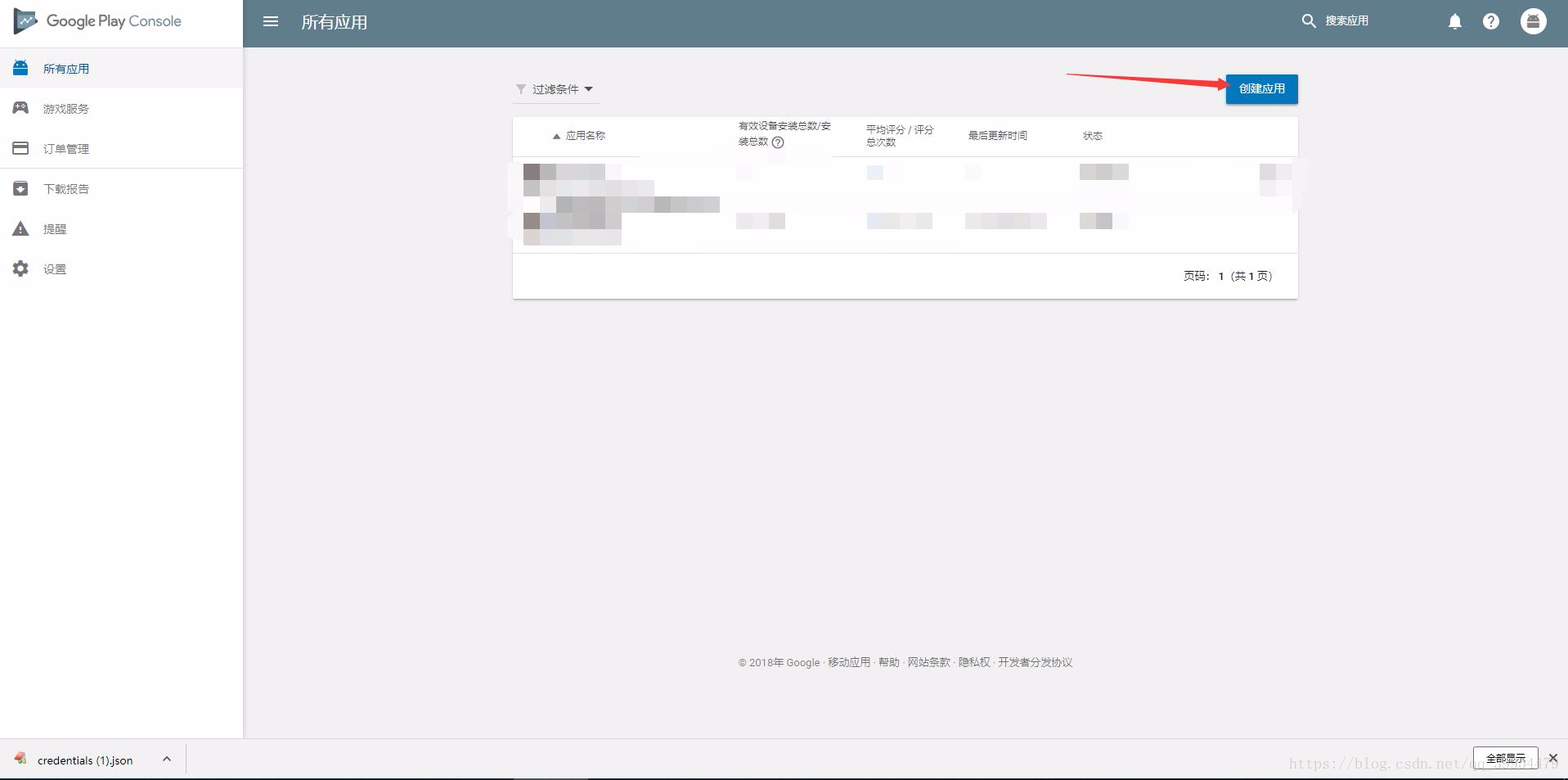Open 提醒 in the sidebar
Image resolution: width=1568 pixels, height=780 pixels.
point(121,228)
